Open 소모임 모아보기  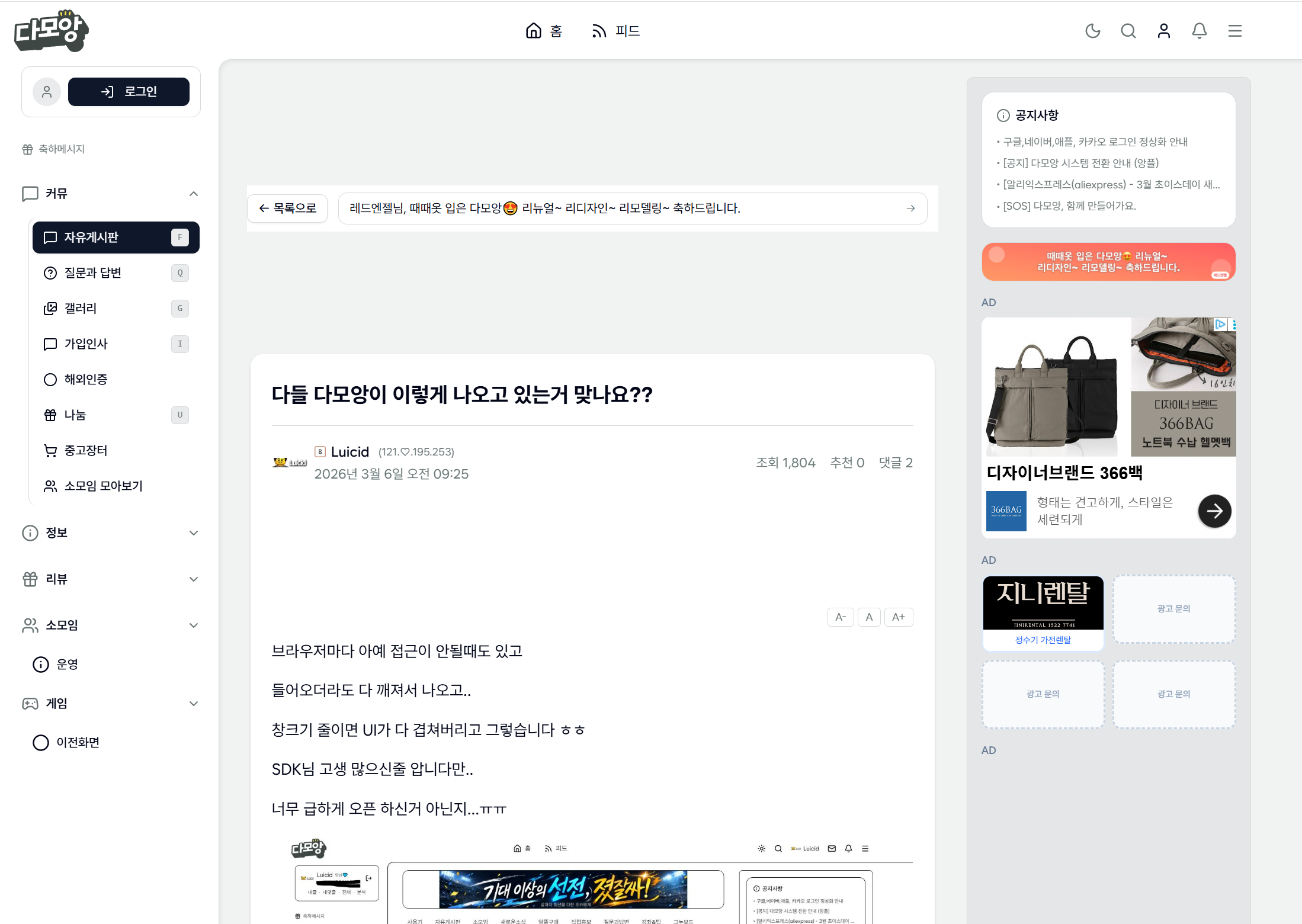coord(116,486)
